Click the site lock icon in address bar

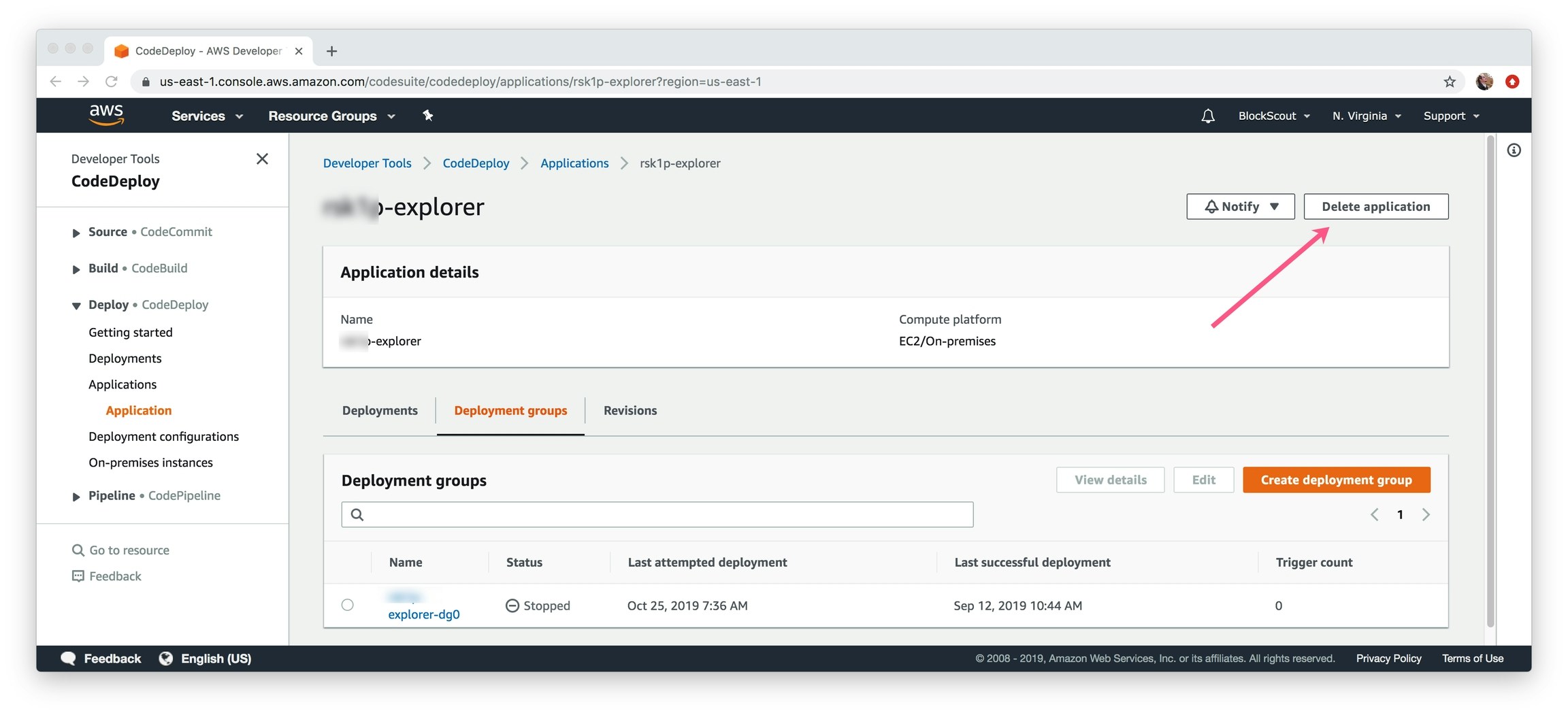point(145,82)
